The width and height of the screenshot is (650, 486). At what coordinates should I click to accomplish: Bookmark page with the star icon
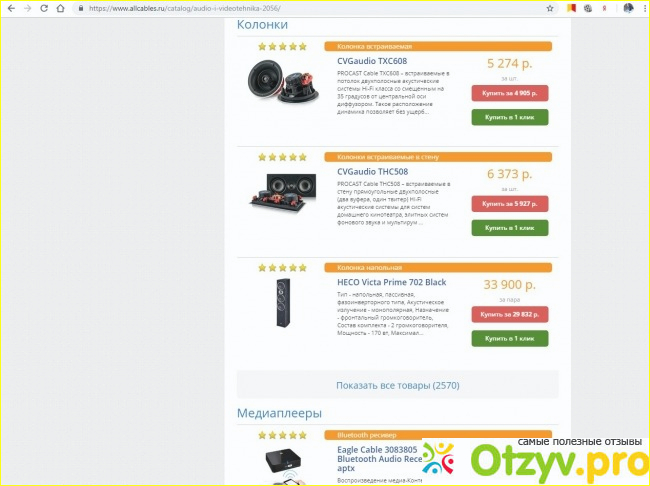tap(550, 8)
